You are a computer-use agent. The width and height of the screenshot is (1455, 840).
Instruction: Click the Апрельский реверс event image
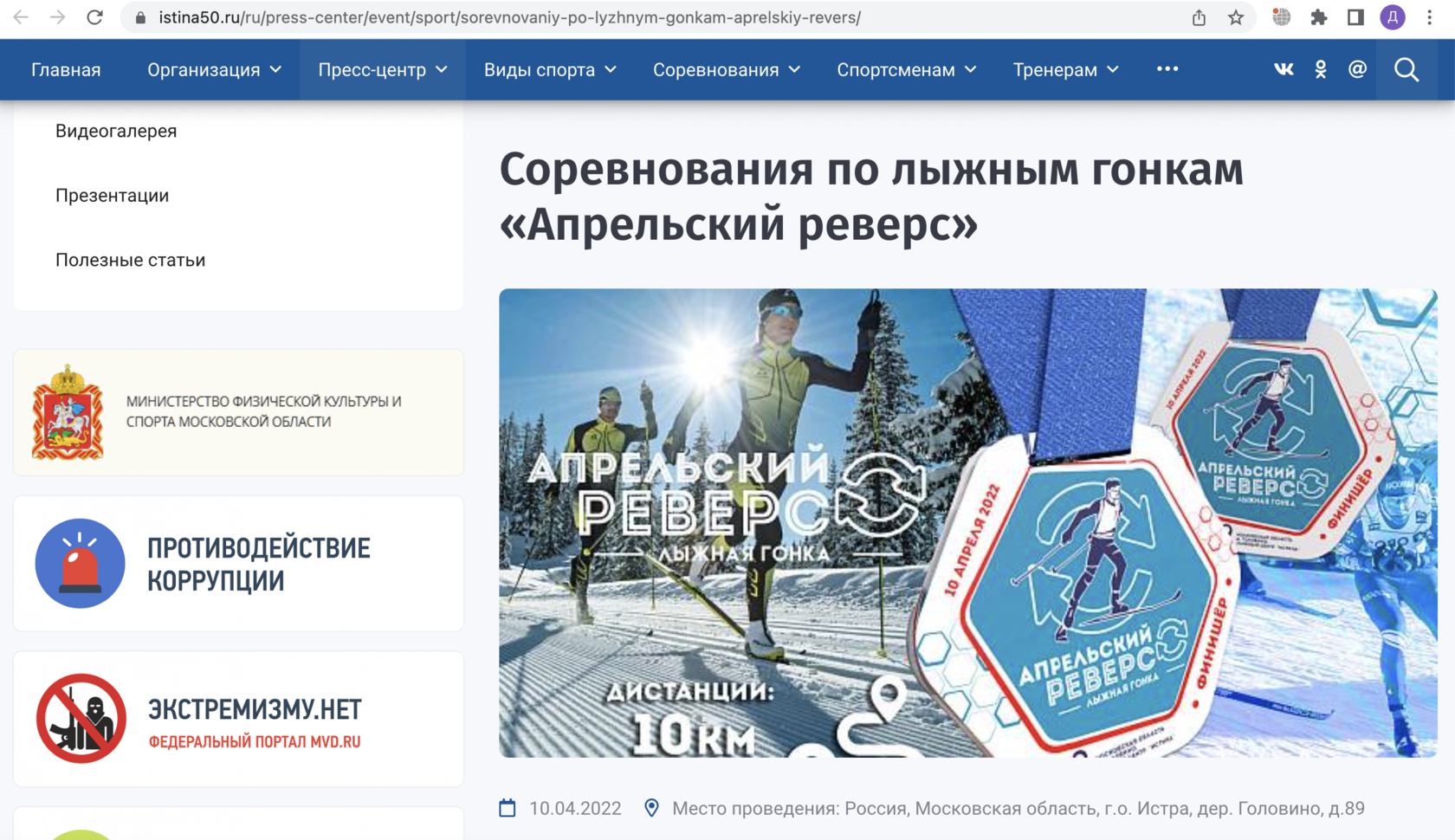pyautogui.click(x=967, y=523)
